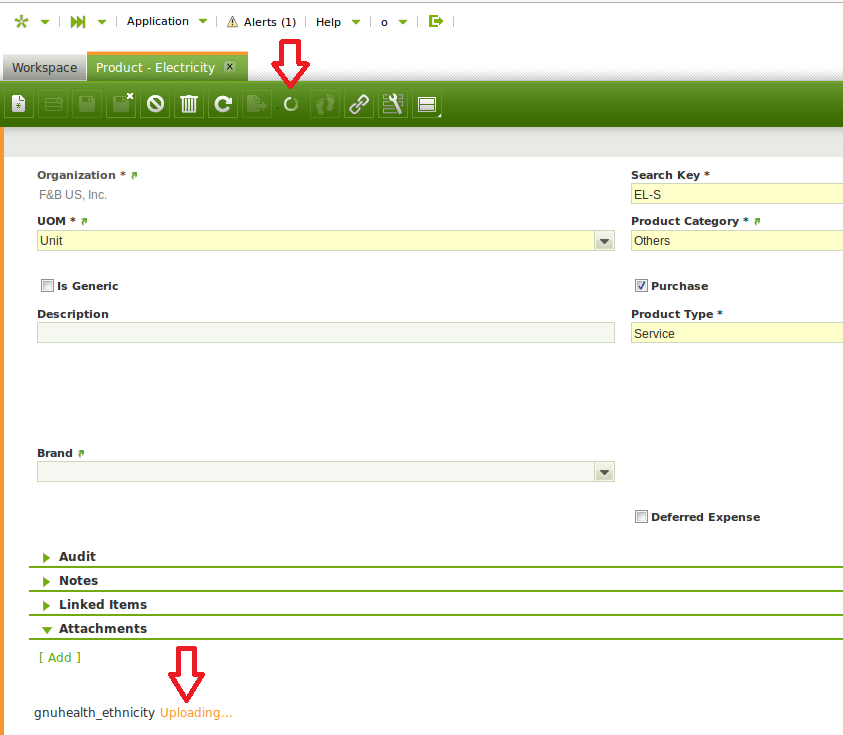Uncheck the Purchase checkbox
The height and width of the screenshot is (735, 843).
[x=641, y=286]
